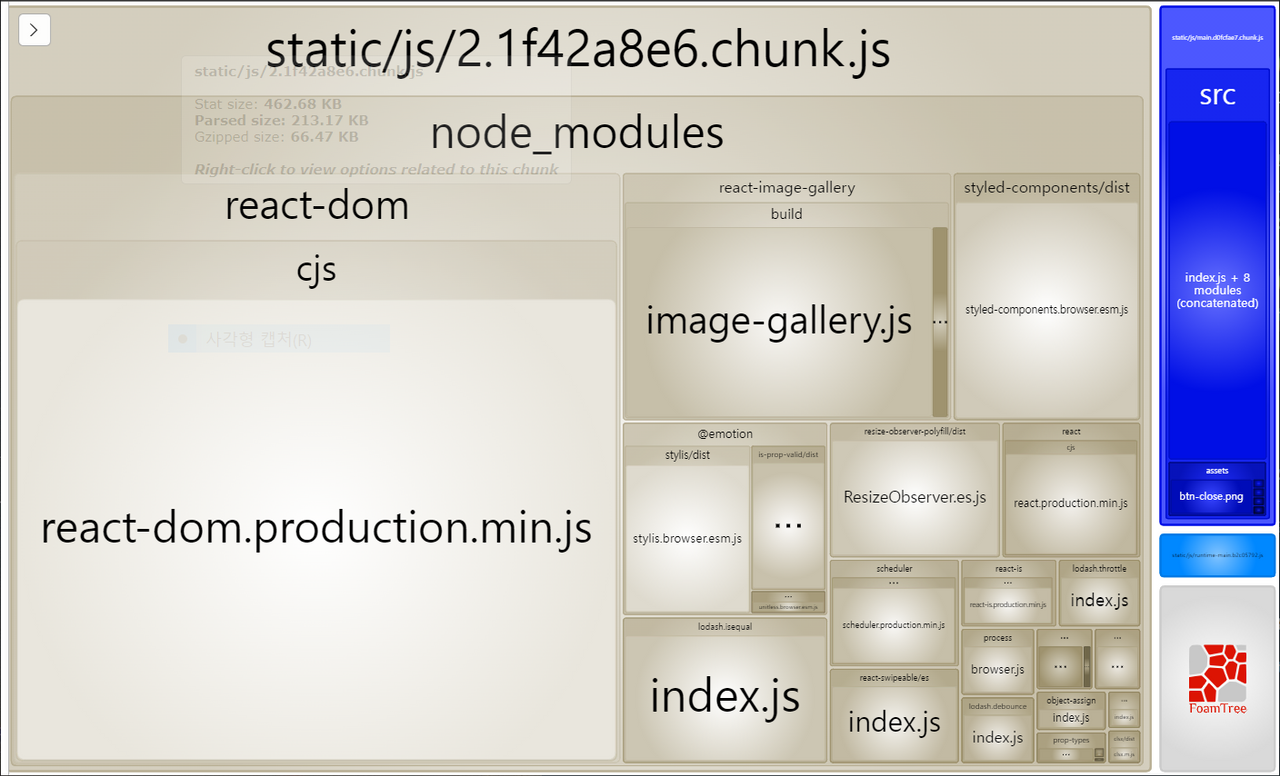Viewport: 1280px width, 776px height.
Task: Select the styled-components/dist group header
Action: point(1047,187)
